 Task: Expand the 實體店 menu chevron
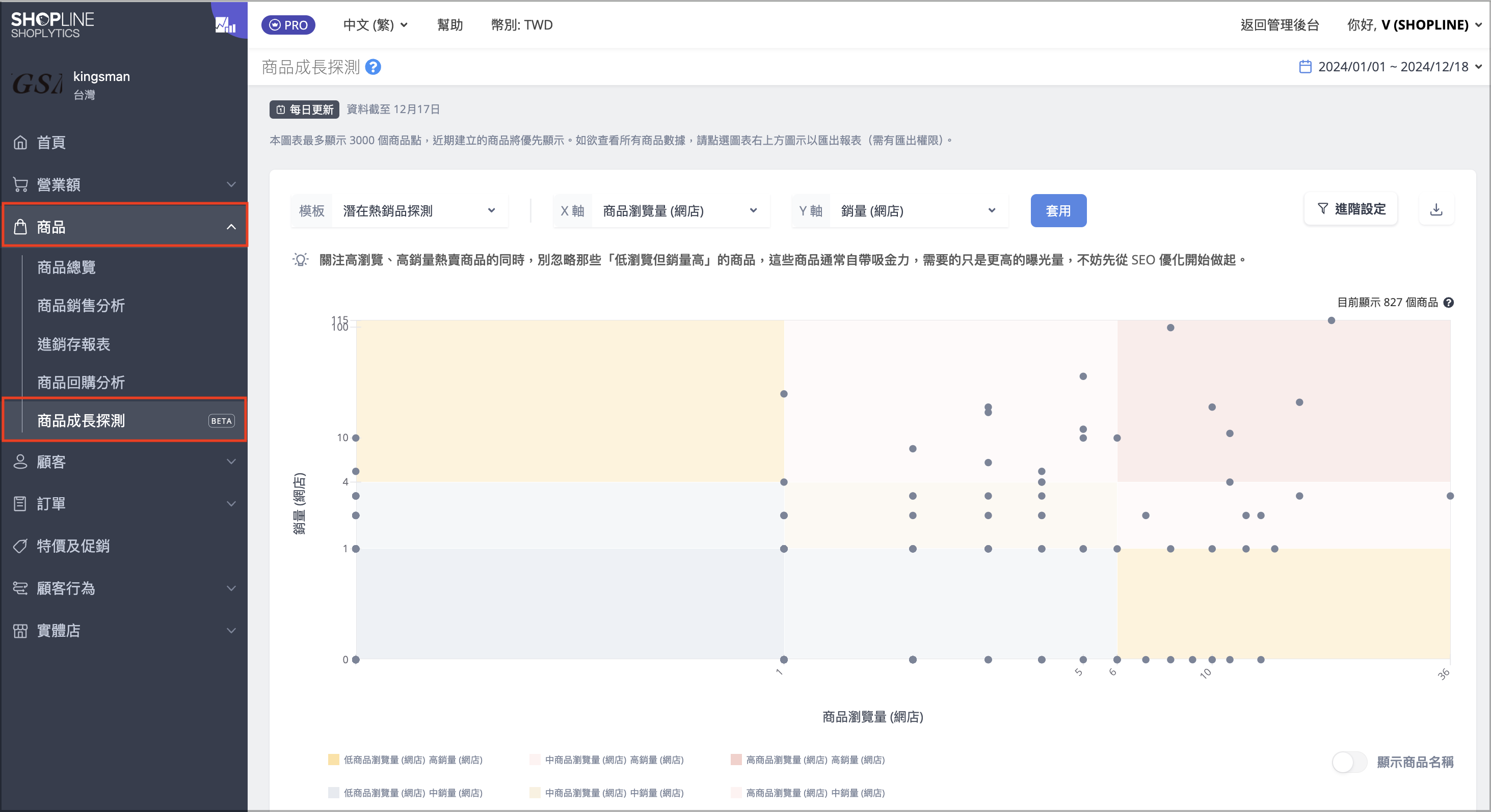coord(231,630)
